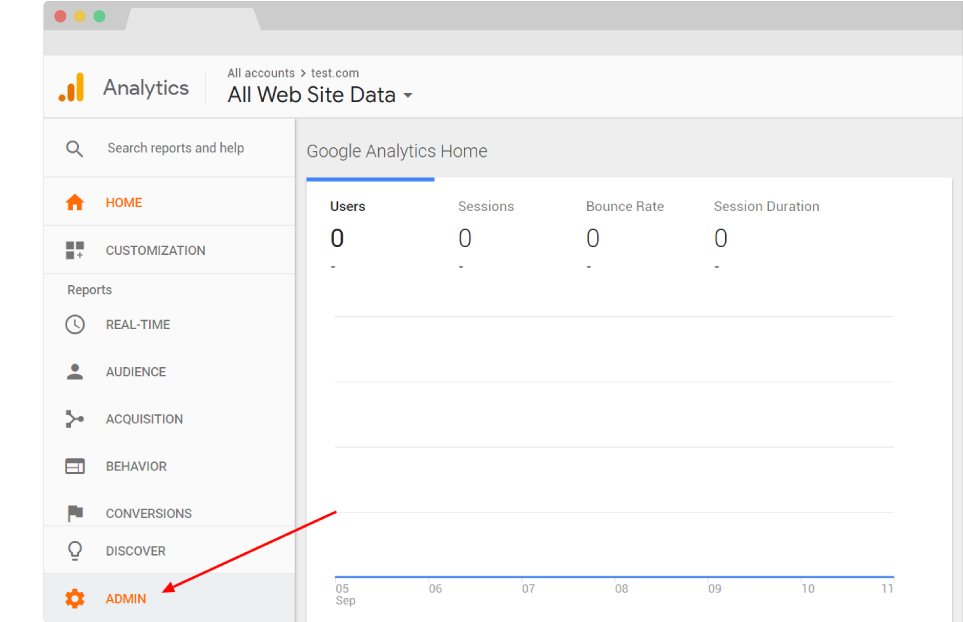Click the test.com breadcrumb link

[x=334, y=72]
